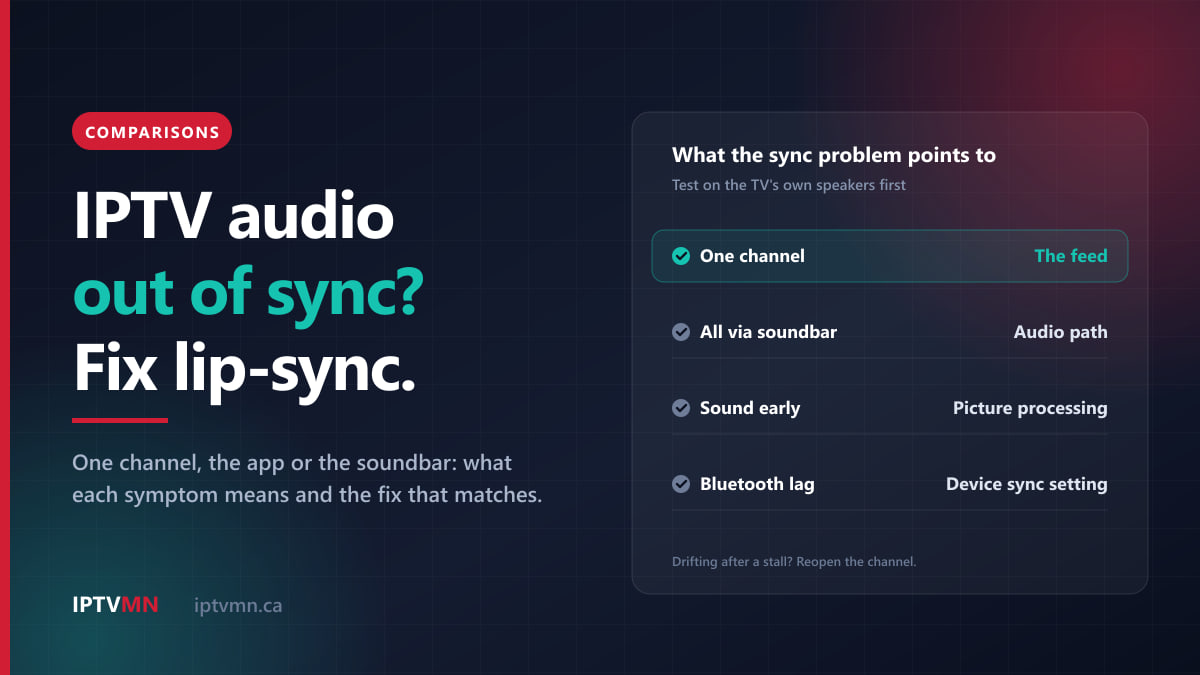
Task: Select 'All via soundbar' row label
Action: [x=768, y=332]
